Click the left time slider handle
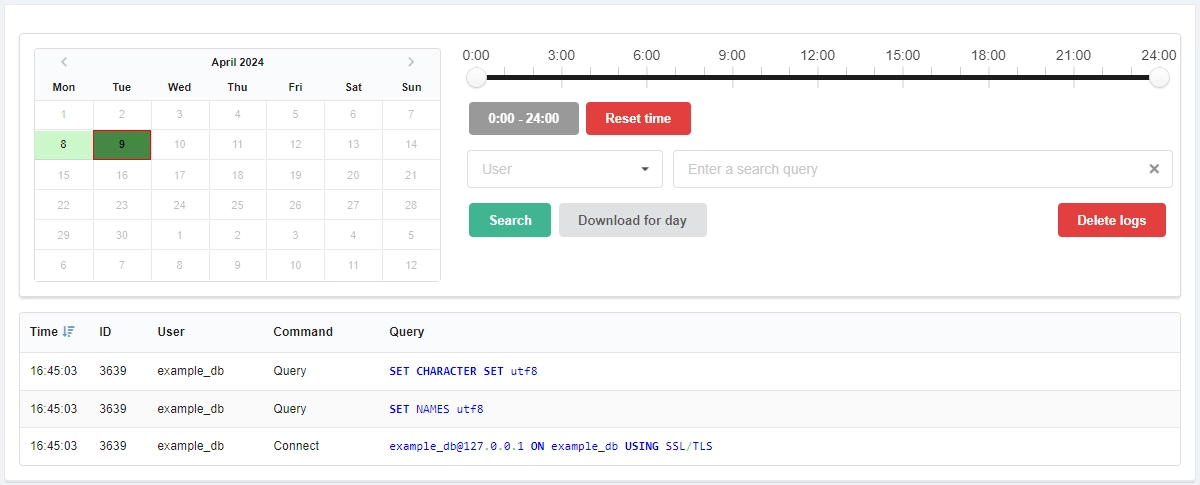1200x485 pixels. [x=477, y=78]
